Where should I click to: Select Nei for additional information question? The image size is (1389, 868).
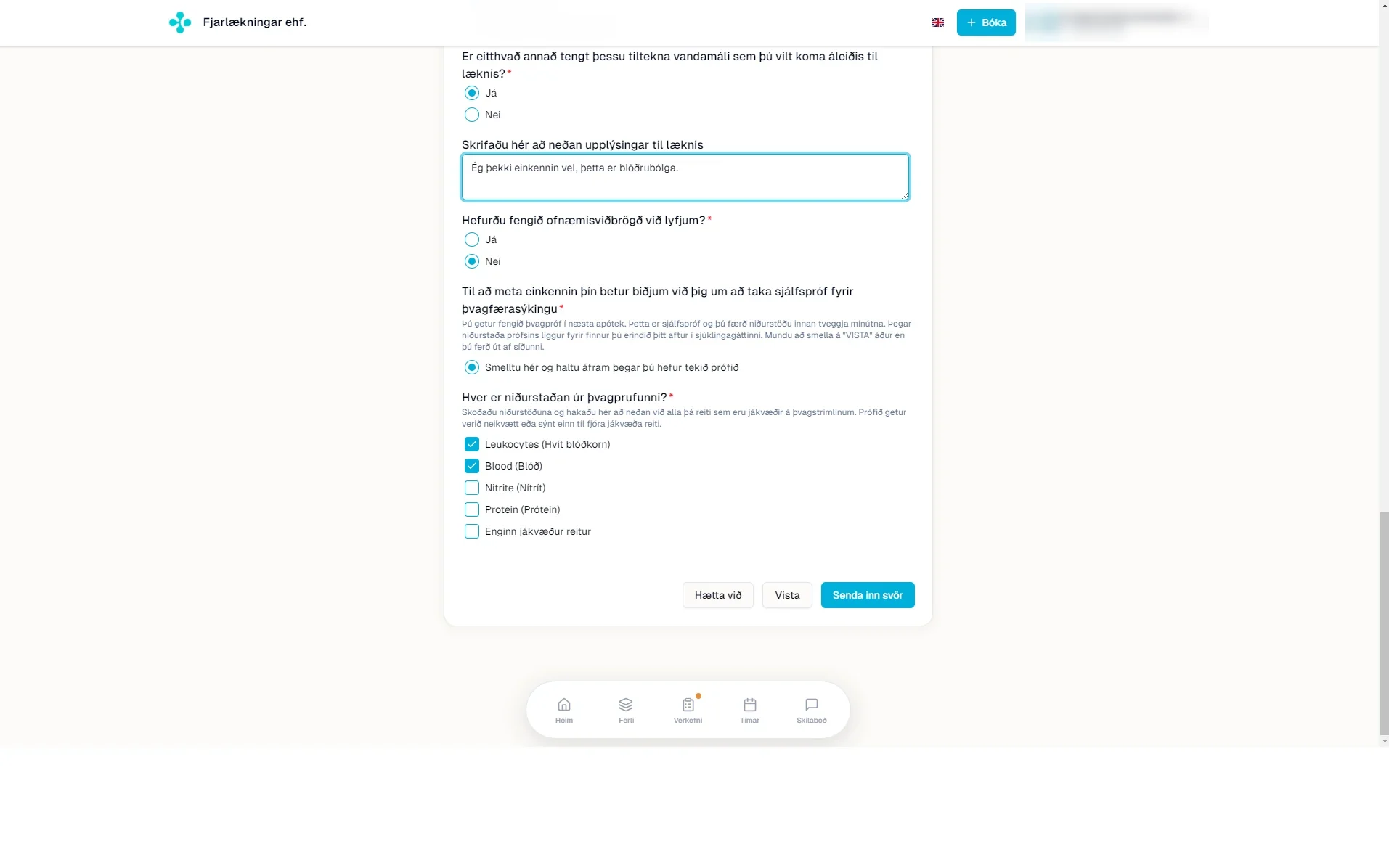472,115
